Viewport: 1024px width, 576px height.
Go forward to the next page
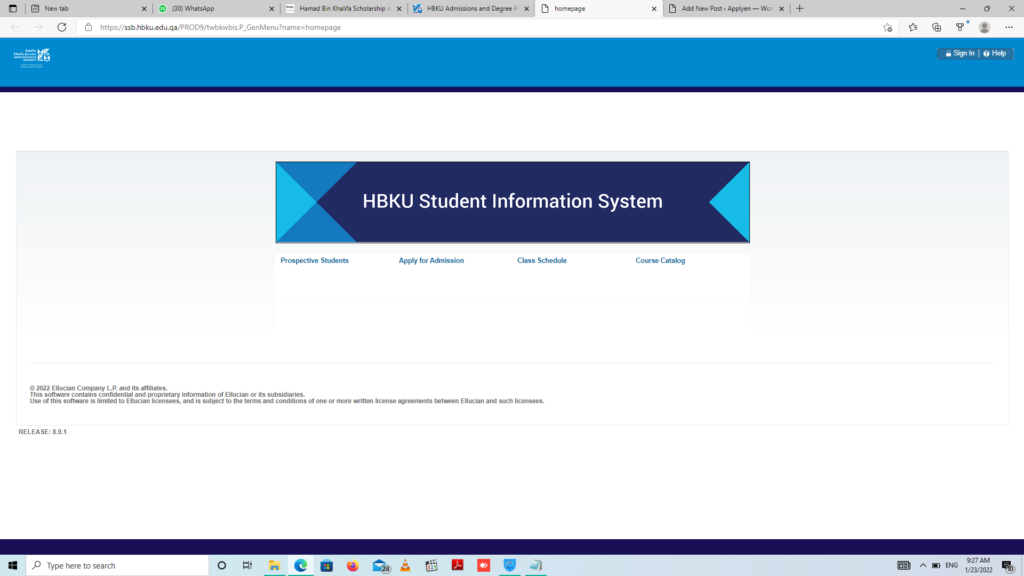(38, 27)
